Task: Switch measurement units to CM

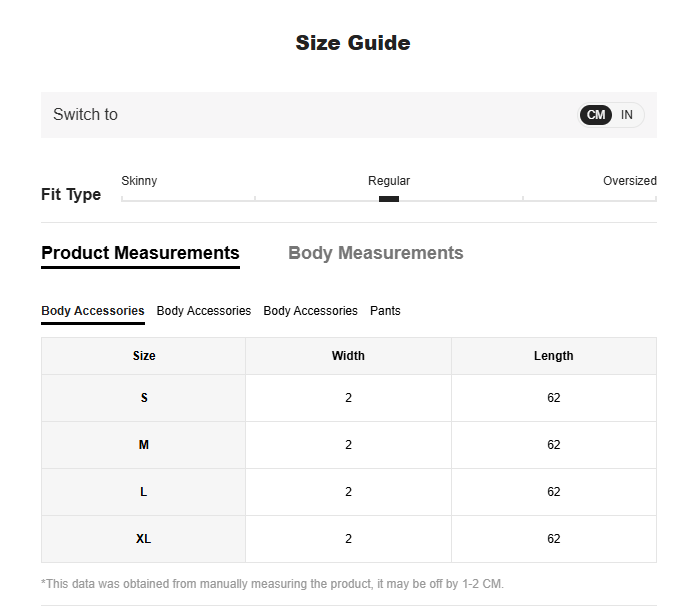Action: tap(595, 115)
